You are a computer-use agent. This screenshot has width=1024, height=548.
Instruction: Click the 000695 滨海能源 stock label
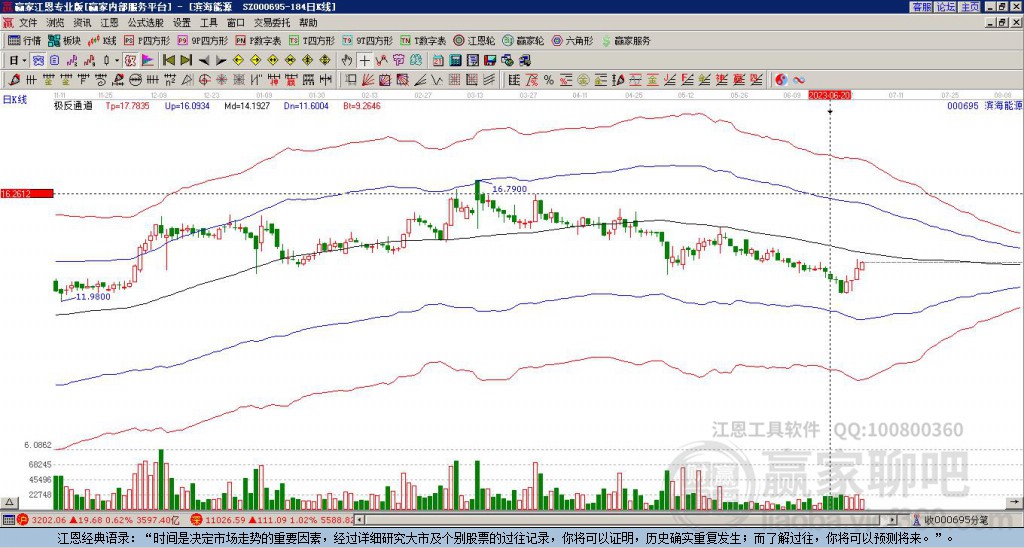[985, 105]
